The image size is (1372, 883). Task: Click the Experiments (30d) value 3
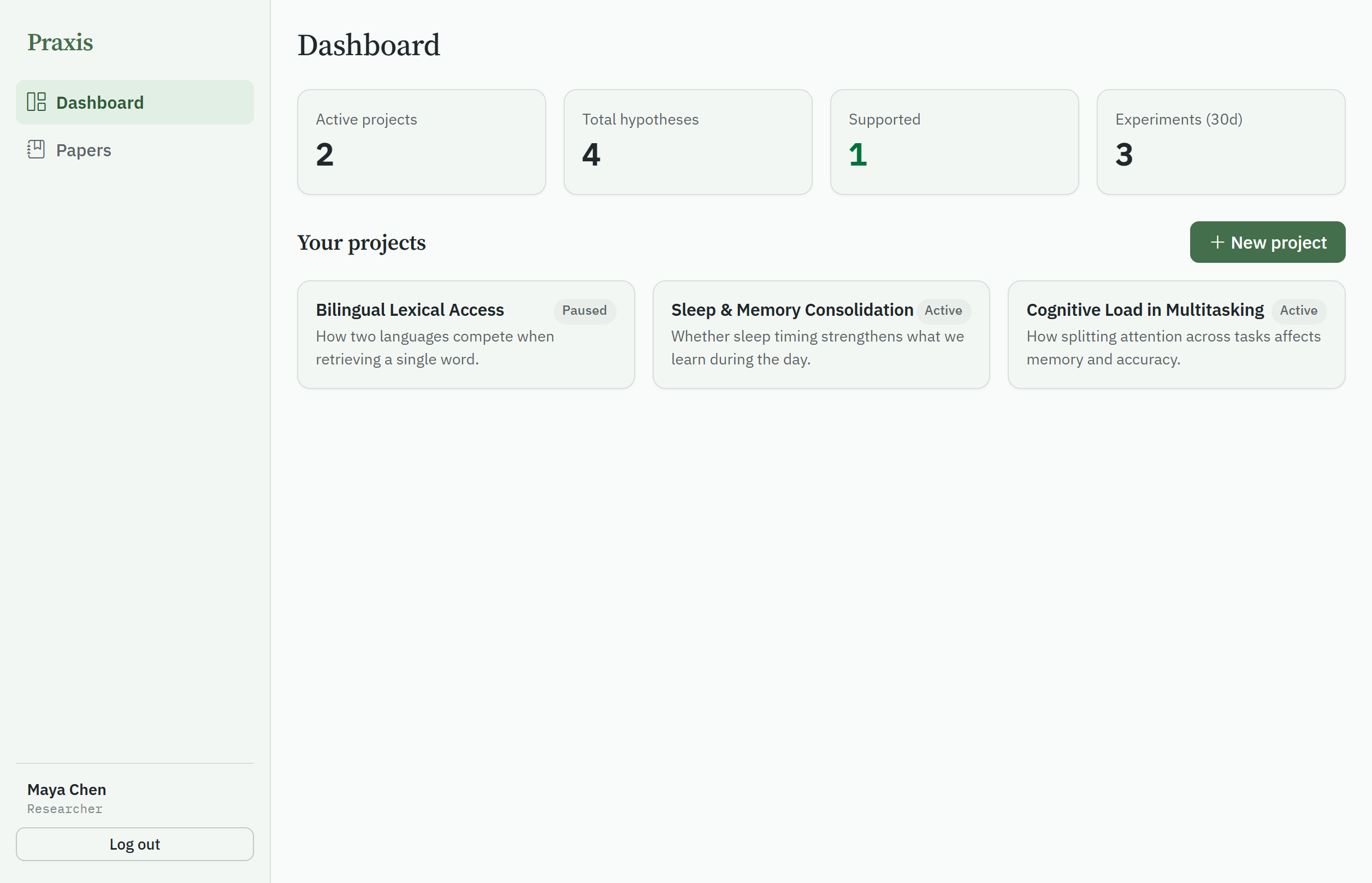click(x=1125, y=155)
